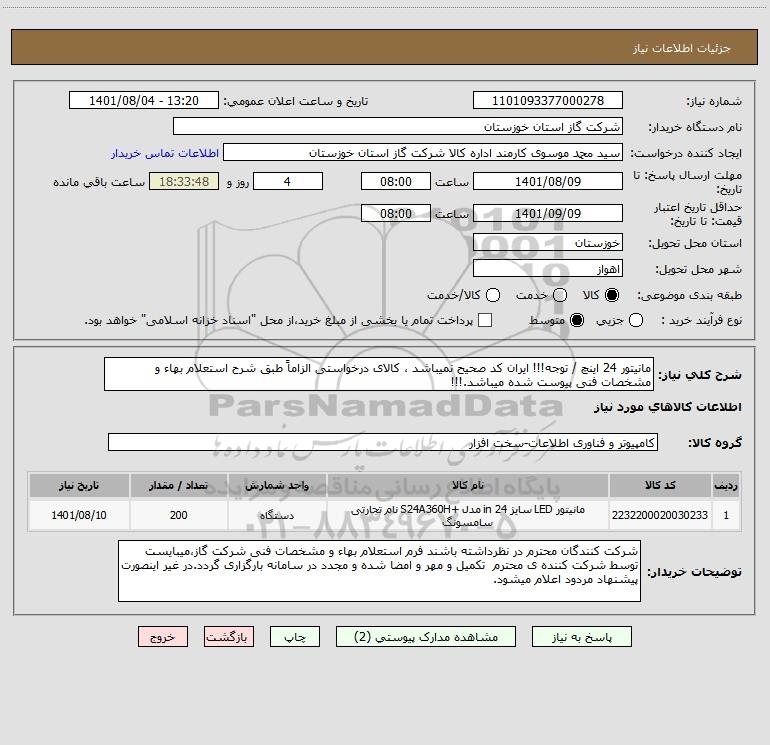Select the کالا radio button
Image resolution: width=770 pixels, height=745 pixels.
(612, 295)
